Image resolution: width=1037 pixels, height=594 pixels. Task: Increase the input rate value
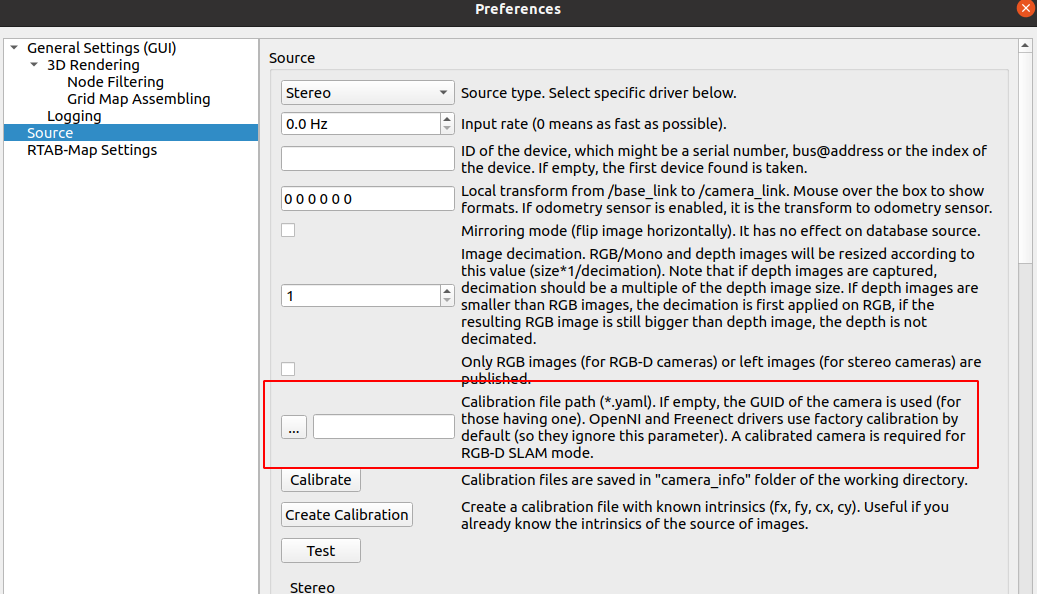coord(446,119)
